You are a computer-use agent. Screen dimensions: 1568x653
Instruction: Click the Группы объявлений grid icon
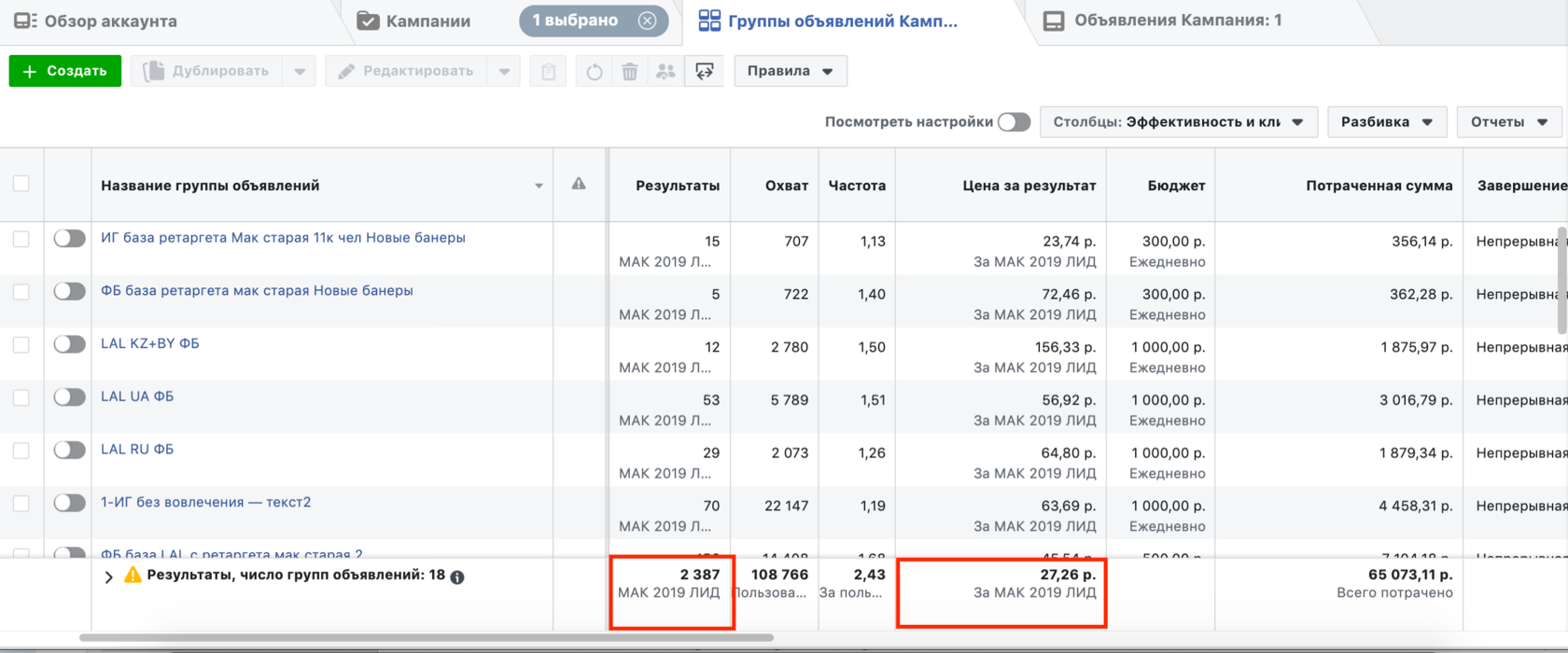(709, 21)
